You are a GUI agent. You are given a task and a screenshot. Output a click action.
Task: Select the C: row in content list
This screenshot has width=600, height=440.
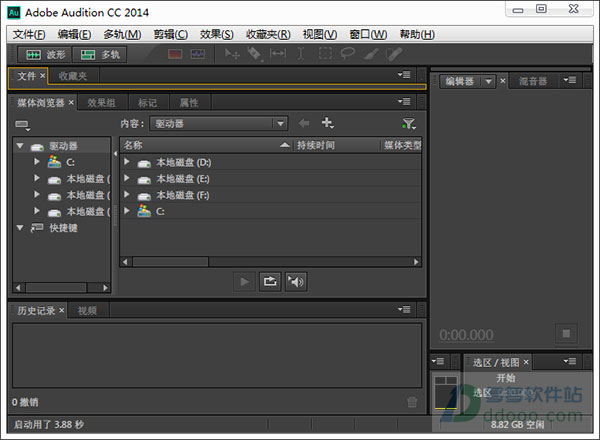[271, 211]
